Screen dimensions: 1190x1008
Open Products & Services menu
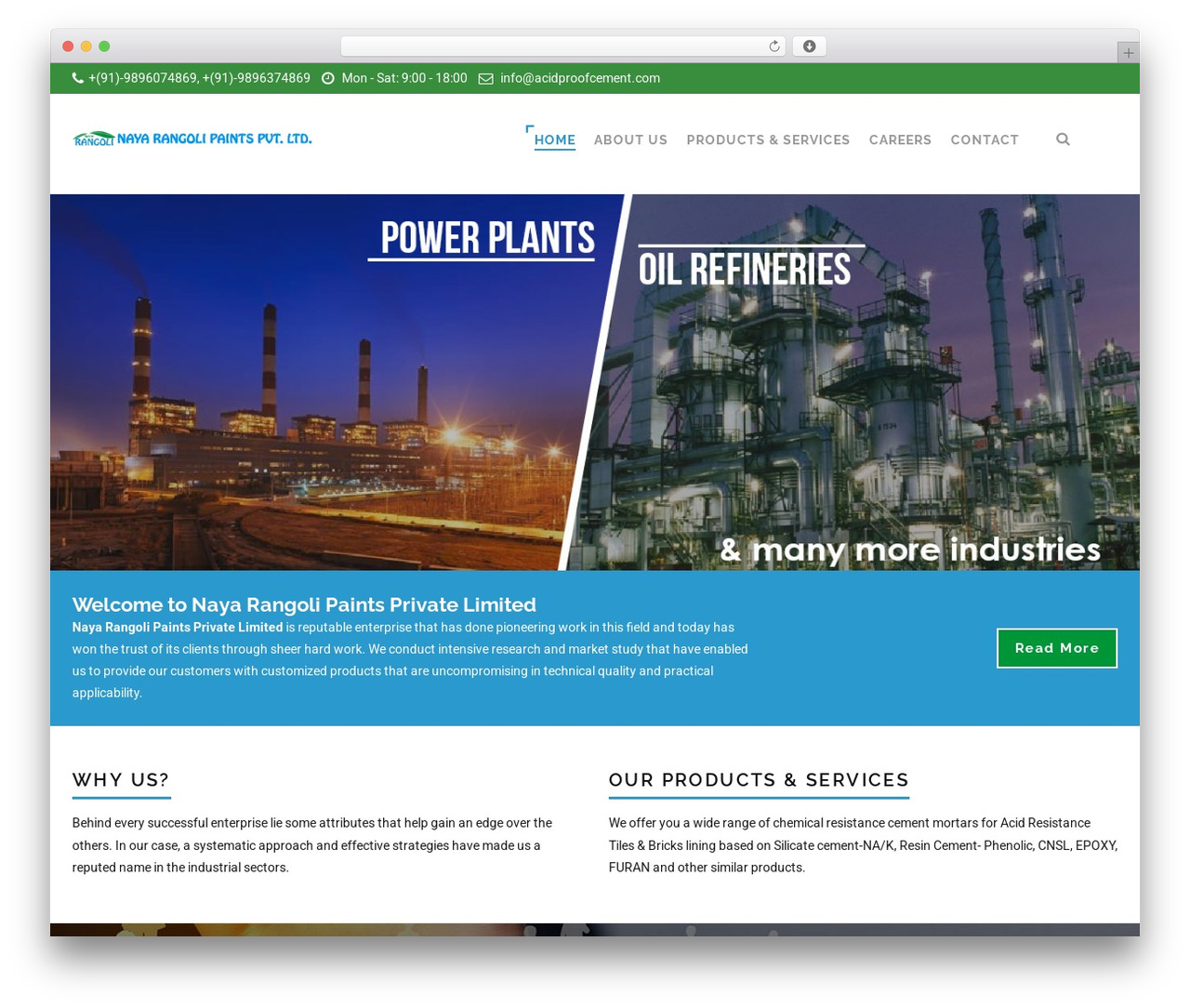point(768,139)
